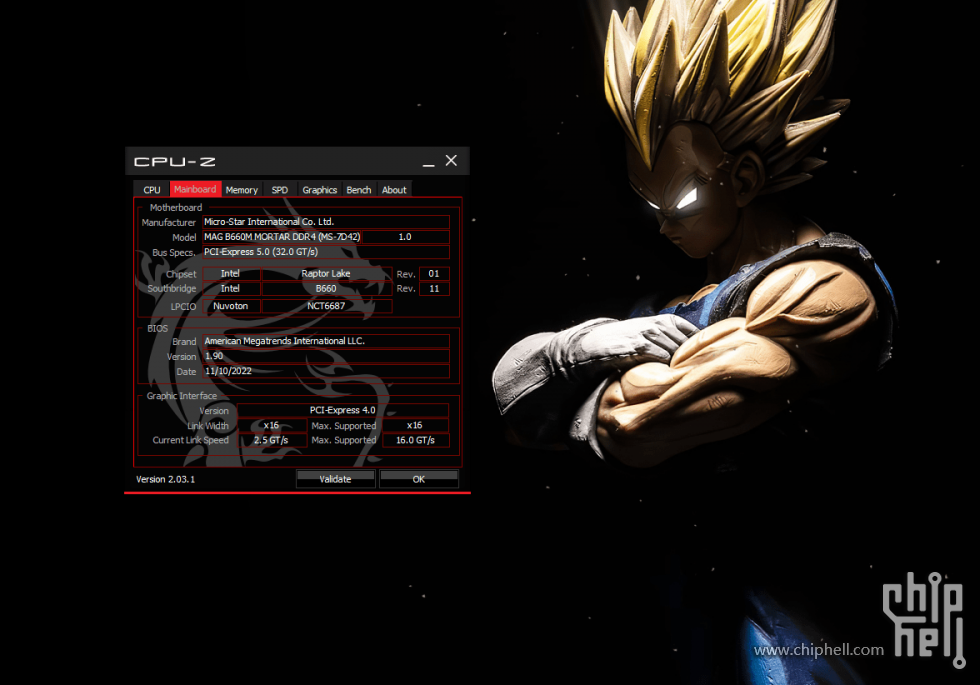Image resolution: width=980 pixels, height=685 pixels.
Task: Confirm with the OK button
Action: 419,479
